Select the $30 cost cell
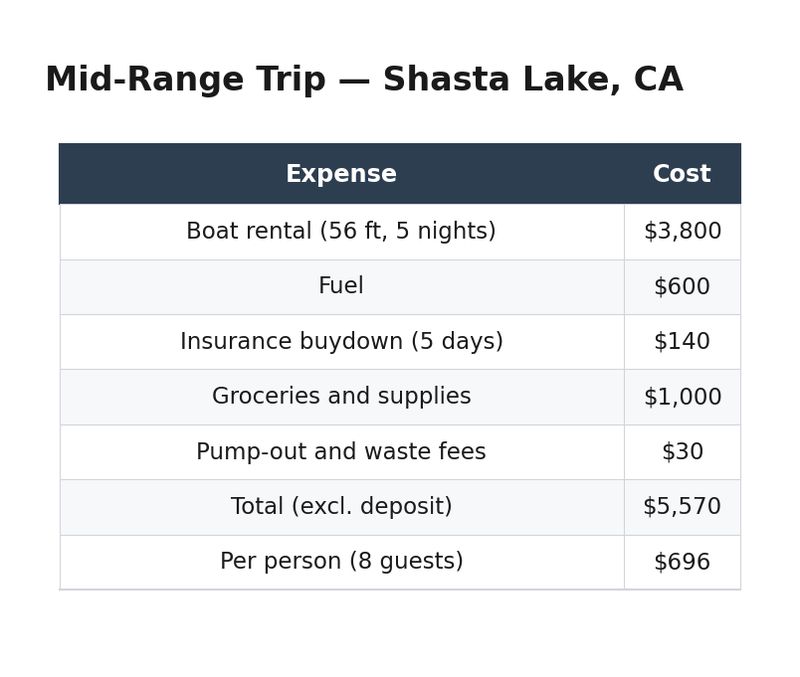 (682, 452)
